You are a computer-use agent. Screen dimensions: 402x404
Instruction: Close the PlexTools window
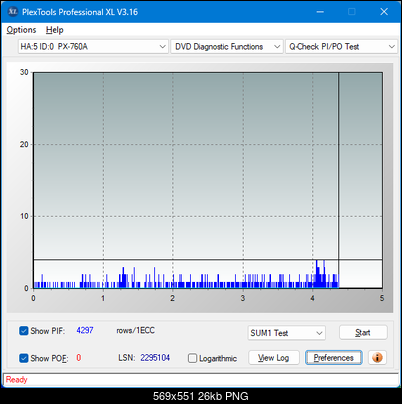click(384, 12)
